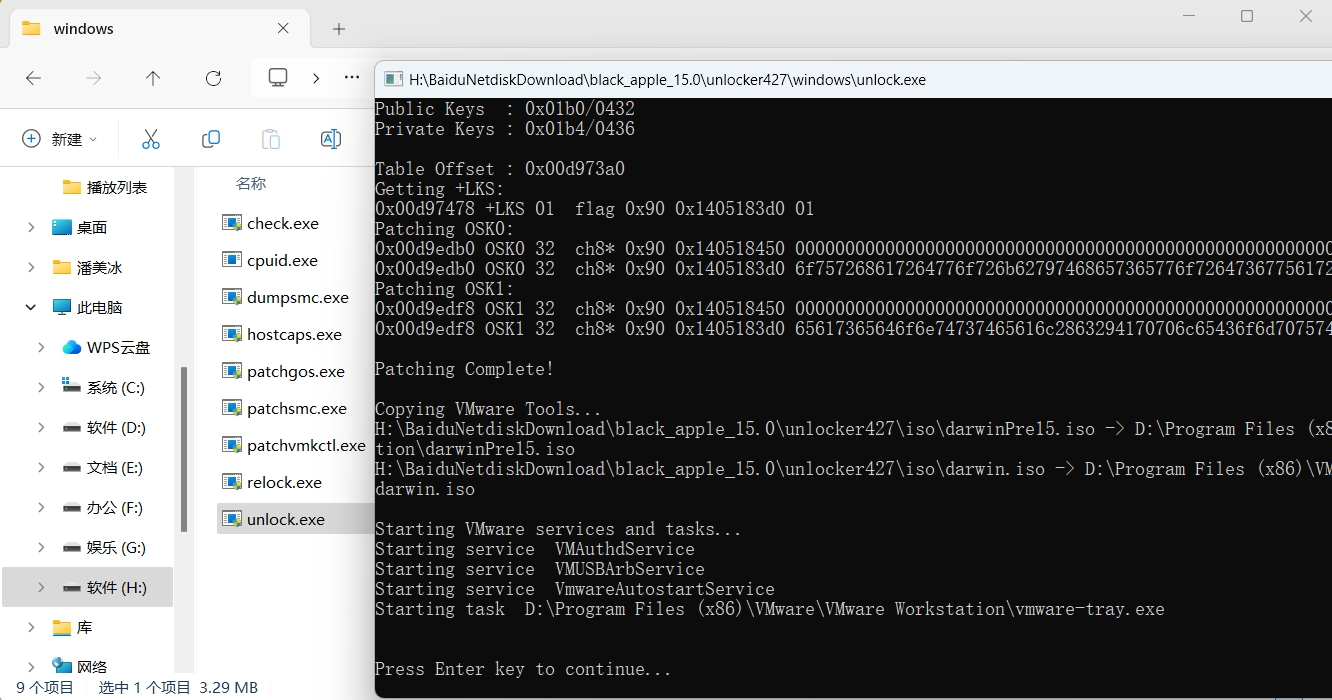Select the 潘美冰 user folder
Viewport: 1332px width, 700px height.
coord(87,267)
